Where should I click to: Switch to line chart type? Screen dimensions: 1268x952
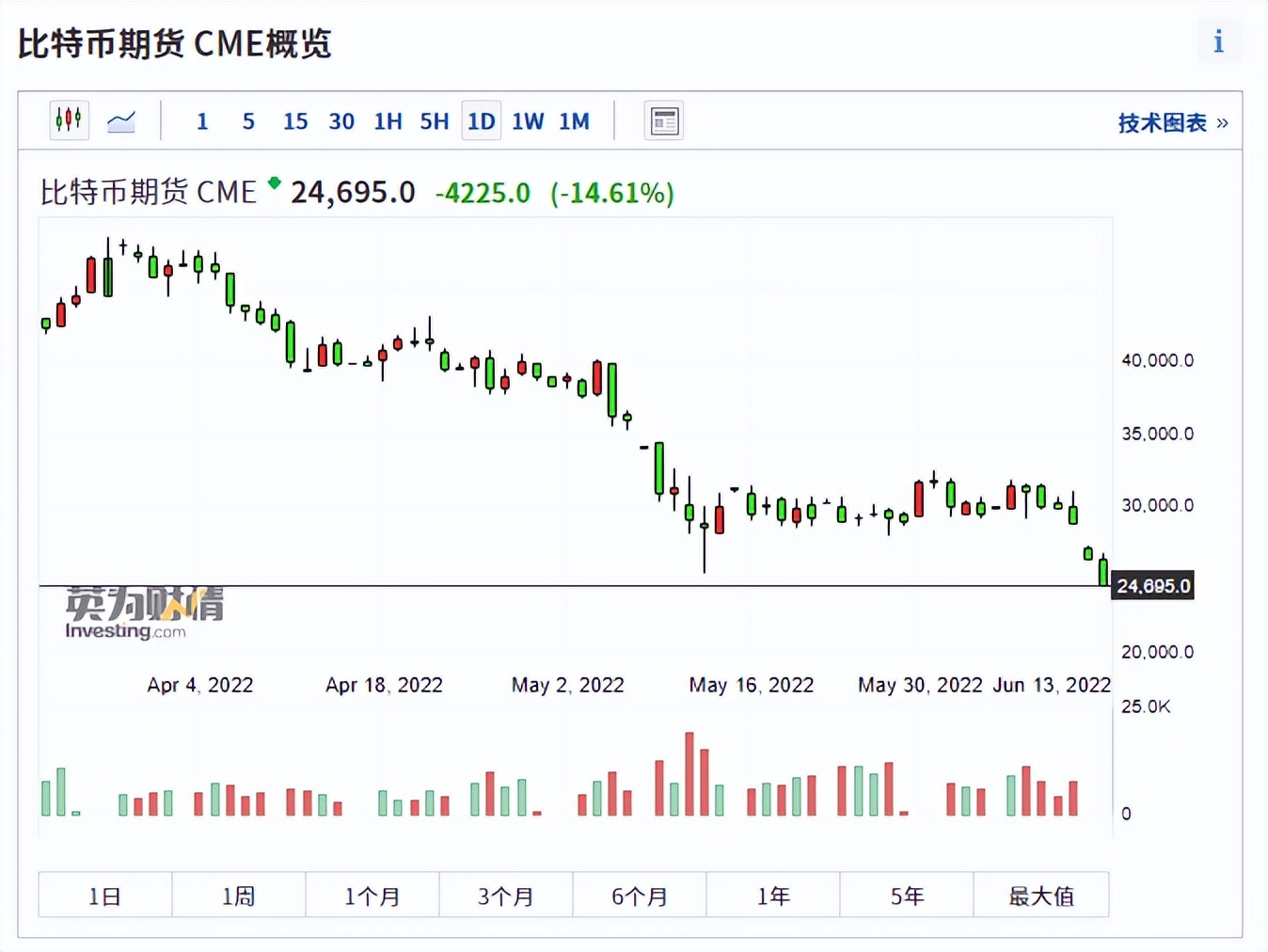click(121, 121)
